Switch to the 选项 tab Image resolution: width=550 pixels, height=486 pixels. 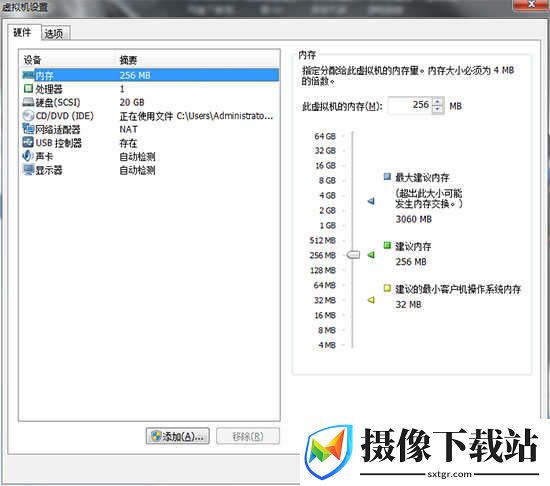click(x=54, y=33)
